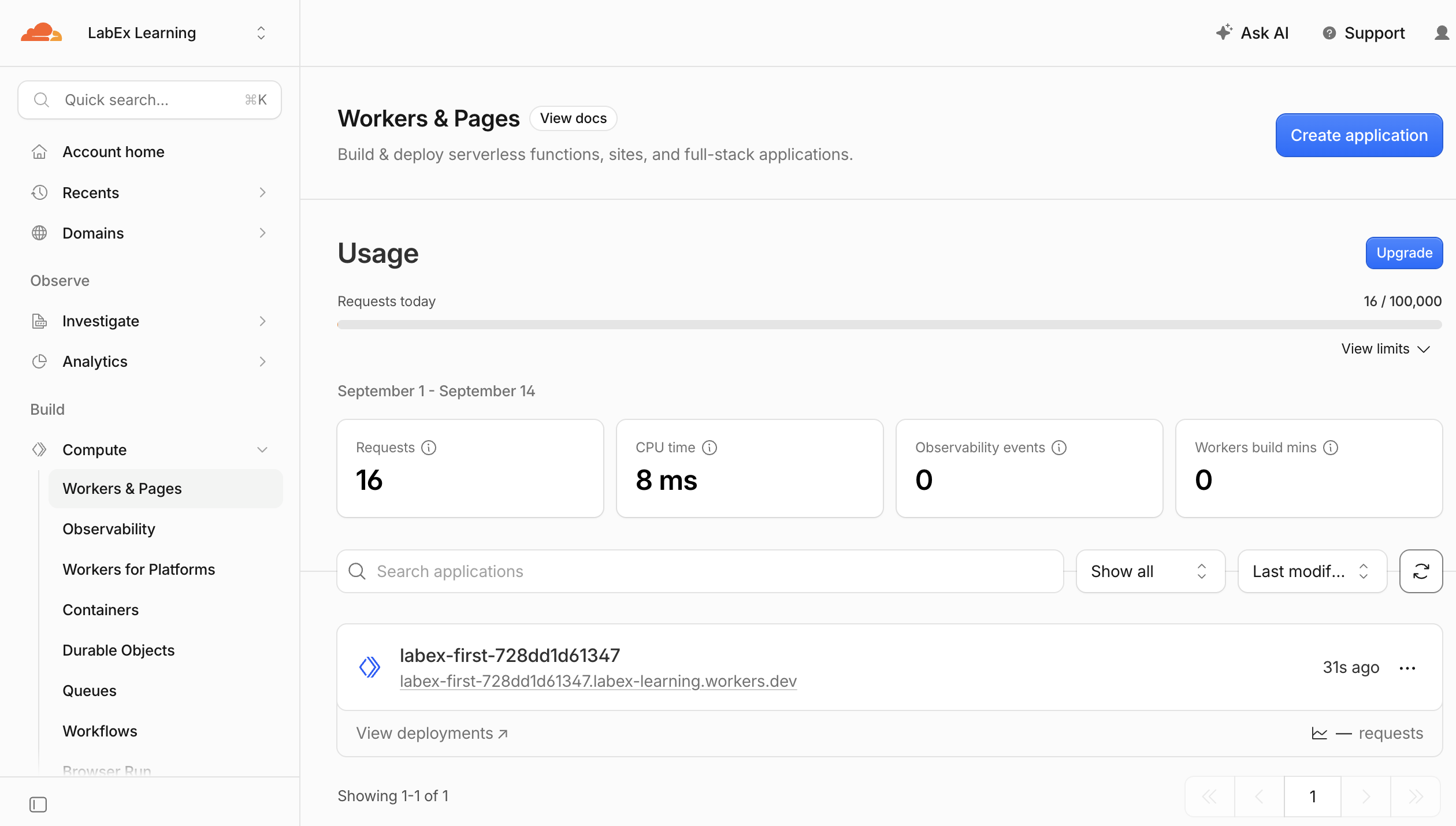Click the labex-first worker icon
The width and height of the screenshot is (1456, 826).
(370, 668)
